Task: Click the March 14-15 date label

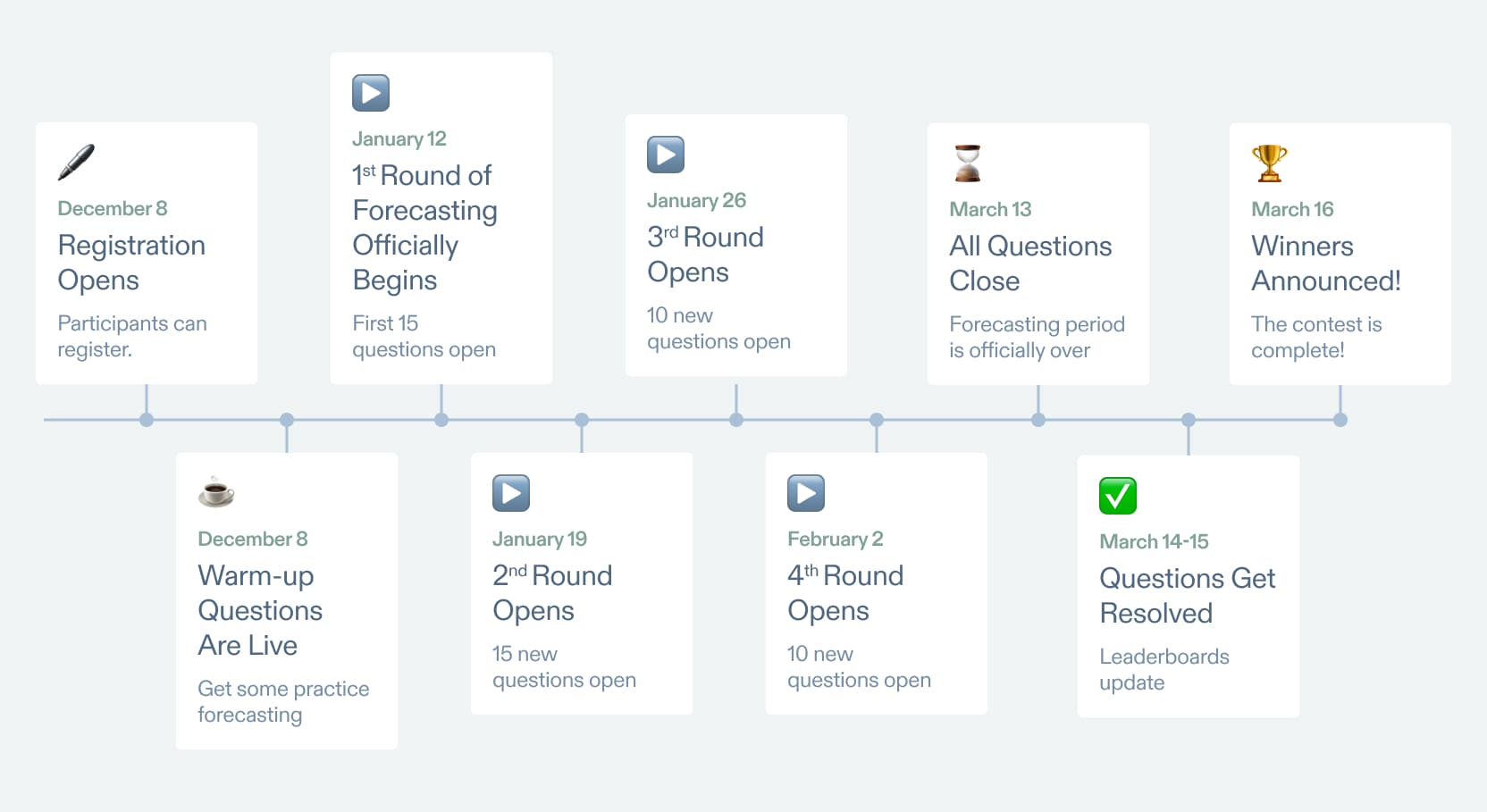Action: [x=1154, y=541]
